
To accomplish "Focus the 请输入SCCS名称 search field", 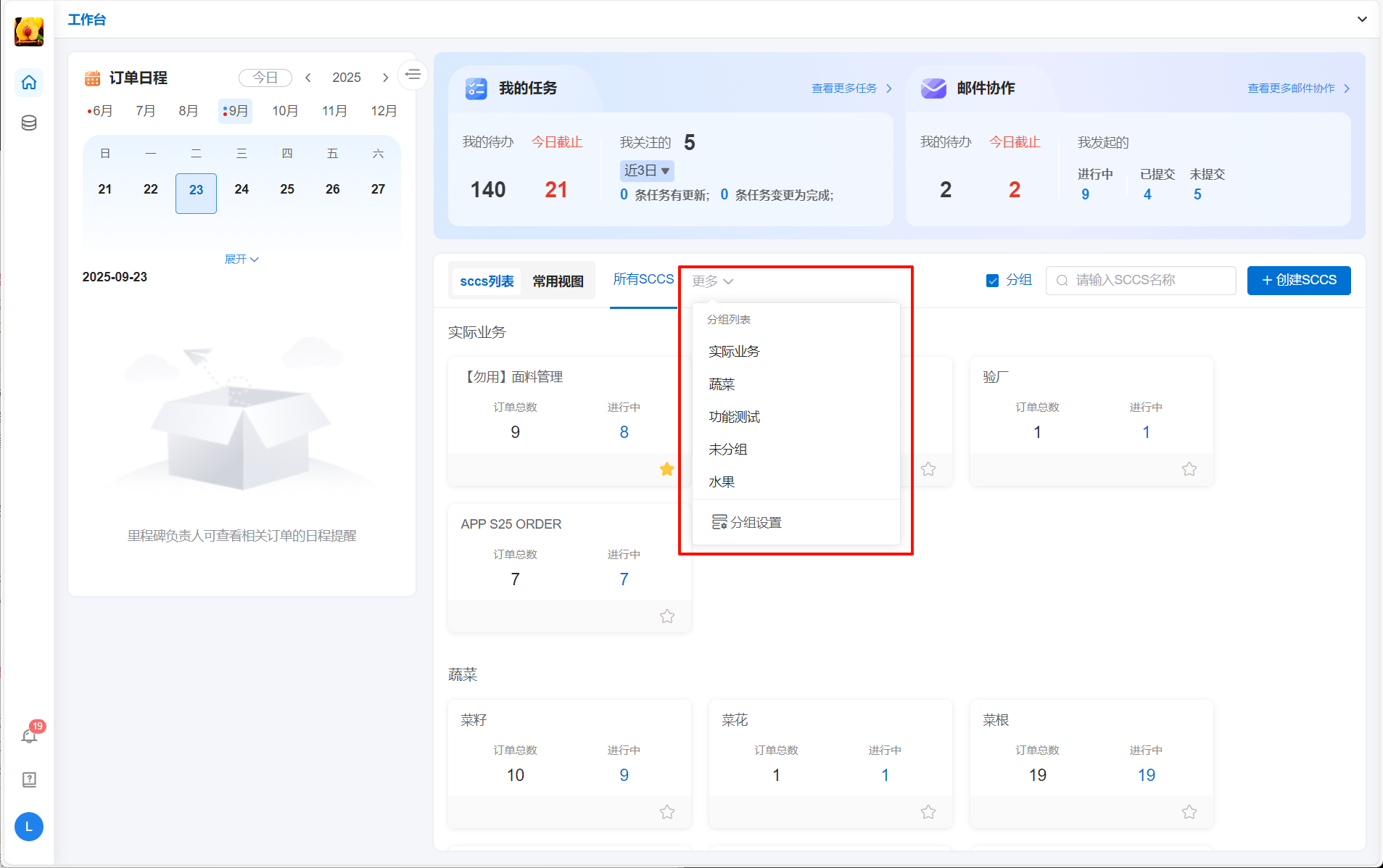I will tap(1146, 281).
